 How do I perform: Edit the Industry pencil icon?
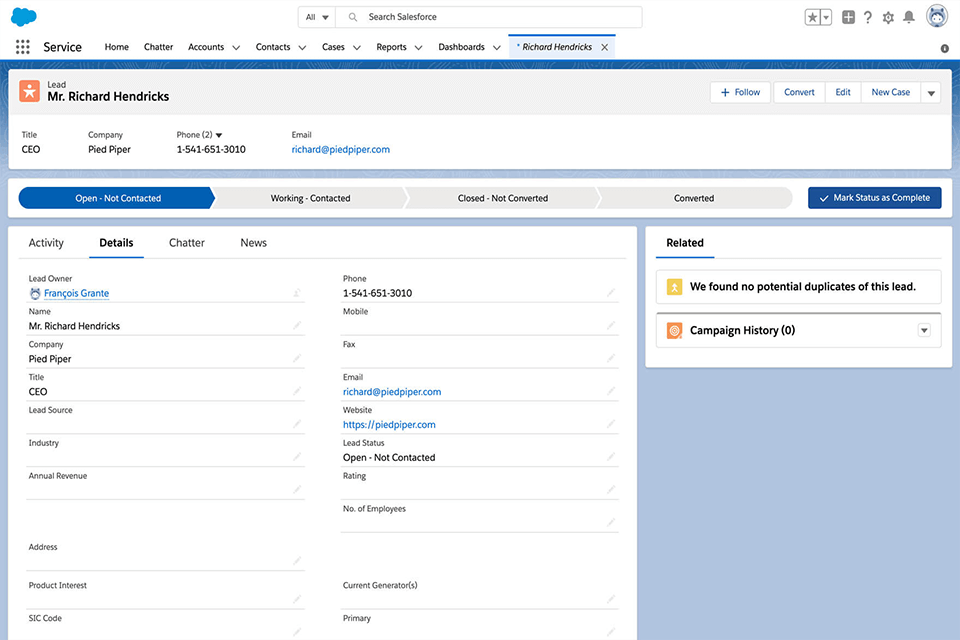[297, 457]
